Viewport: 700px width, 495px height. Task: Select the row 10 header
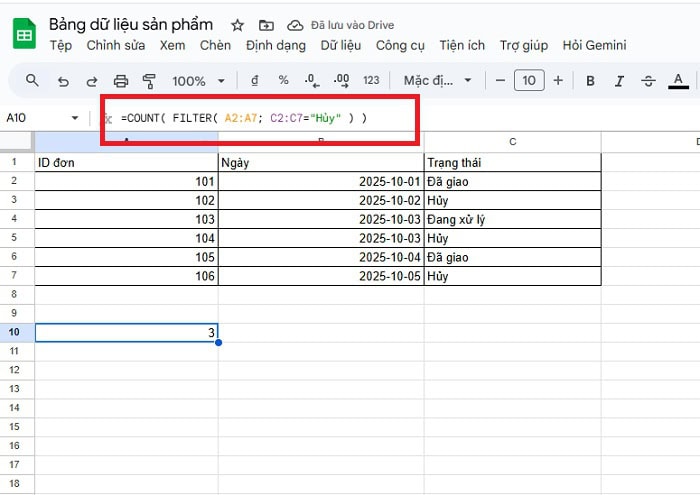14,332
